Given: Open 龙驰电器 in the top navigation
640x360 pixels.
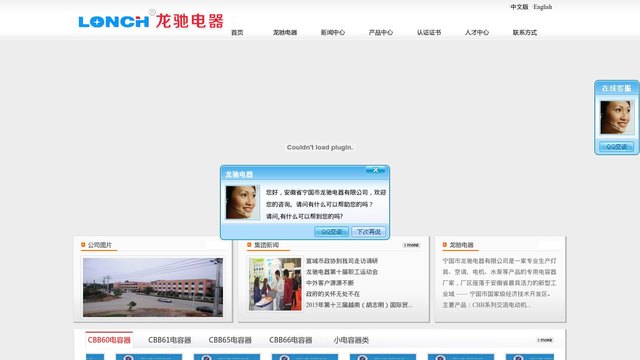Looking at the screenshot, I should (x=285, y=33).
